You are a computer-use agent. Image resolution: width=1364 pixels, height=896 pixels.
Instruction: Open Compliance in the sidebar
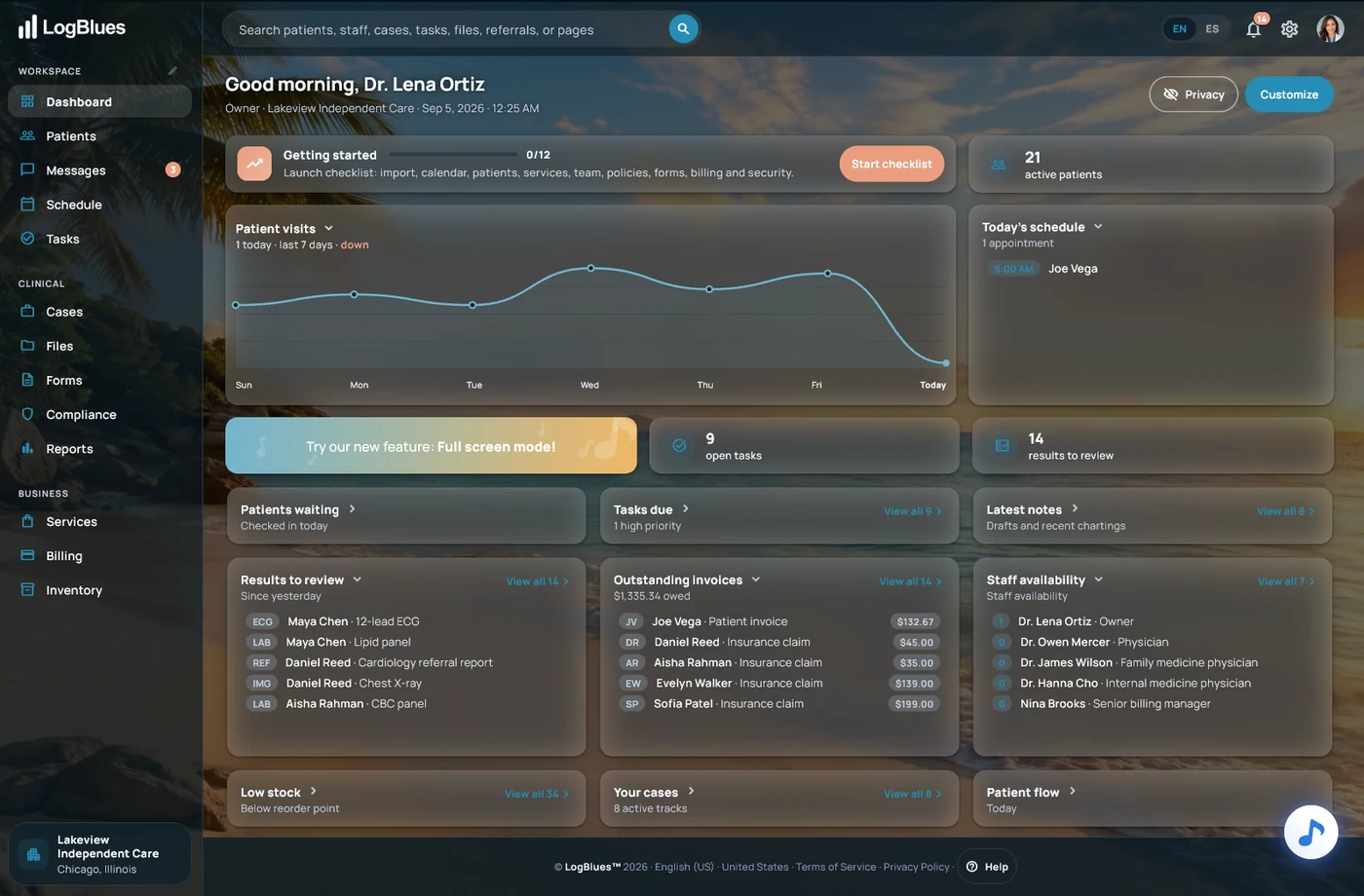99,415
